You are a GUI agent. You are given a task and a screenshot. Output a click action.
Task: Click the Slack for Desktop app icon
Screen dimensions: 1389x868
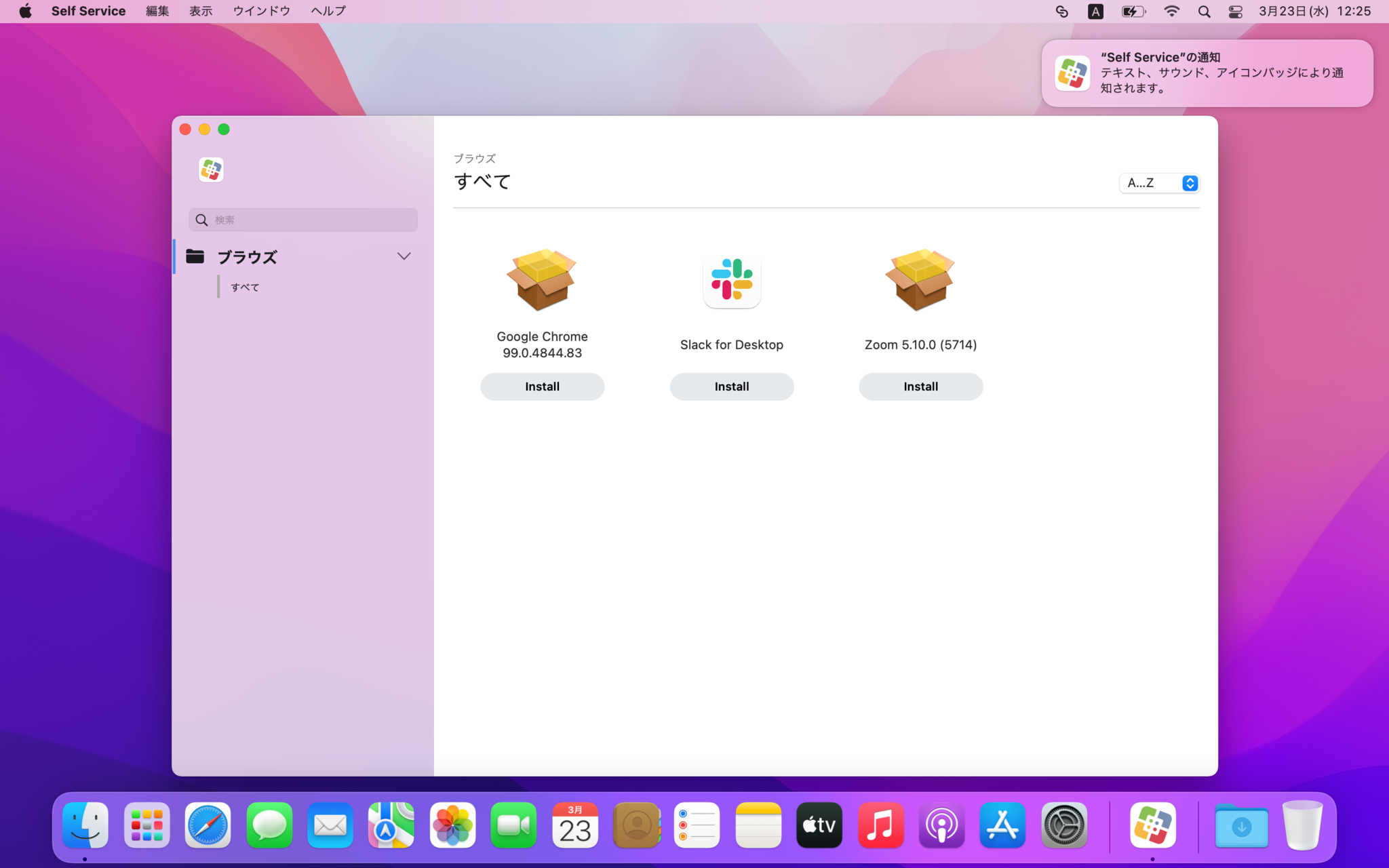[732, 279]
